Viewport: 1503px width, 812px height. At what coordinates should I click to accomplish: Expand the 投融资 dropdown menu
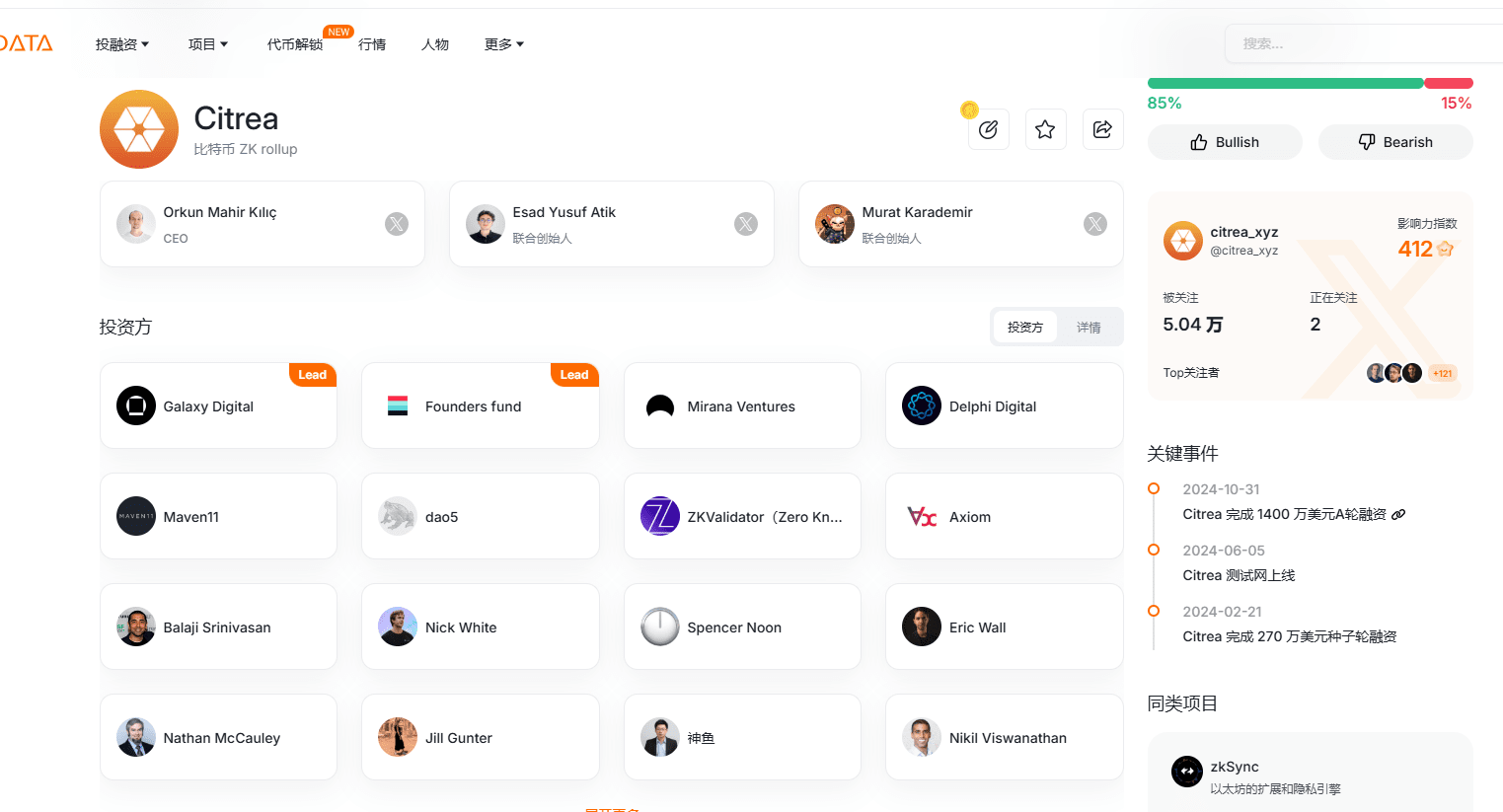(x=122, y=44)
